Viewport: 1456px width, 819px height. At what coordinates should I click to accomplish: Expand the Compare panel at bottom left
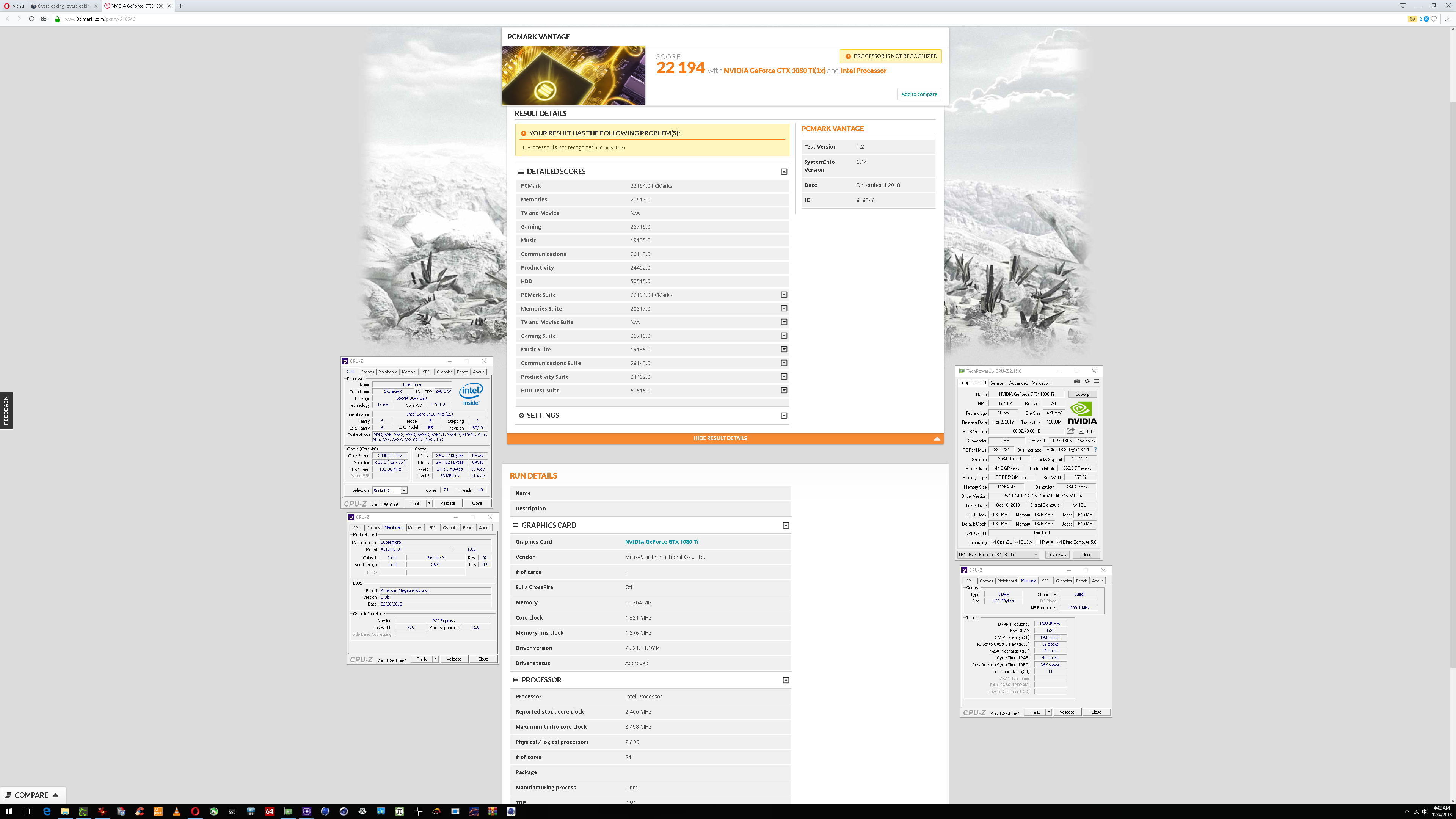(x=32, y=795)
